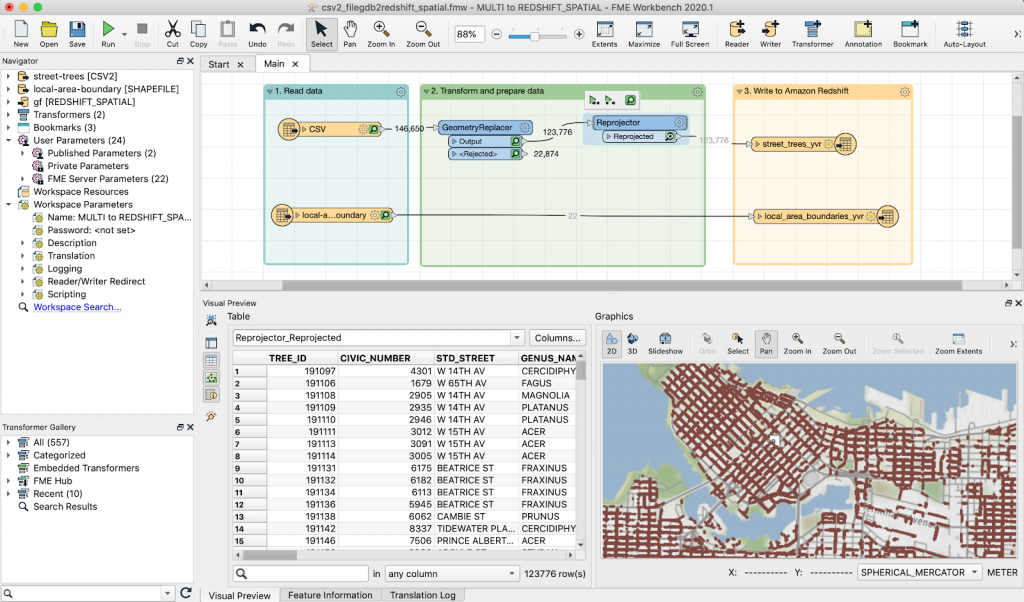Screen dimensions: 1024x602
Task: Choose the Pan hand tool in the main toolbar
Action: [350, 34]
